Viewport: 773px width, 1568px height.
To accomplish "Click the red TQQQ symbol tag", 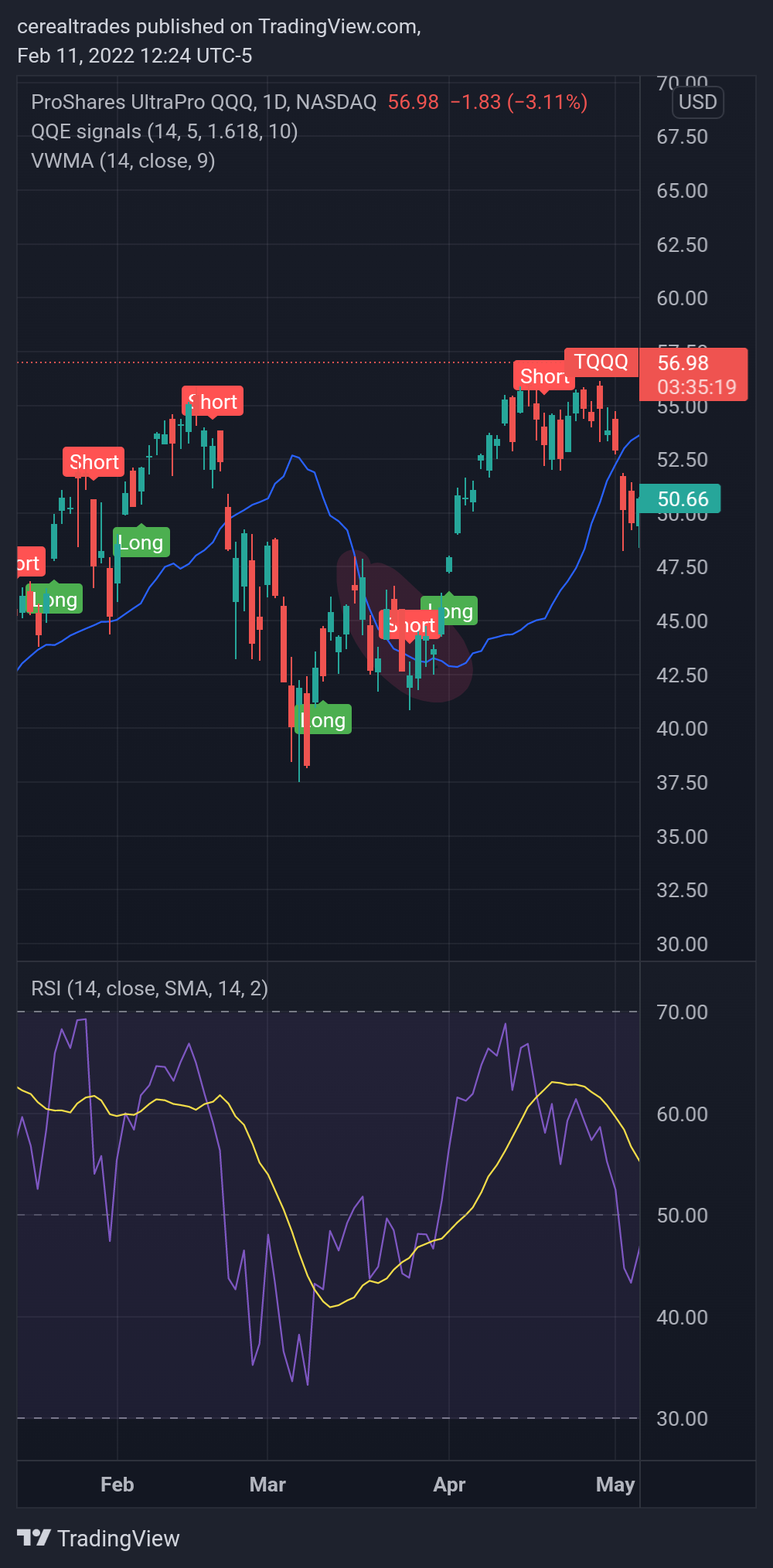I will (x=601, y=362).
